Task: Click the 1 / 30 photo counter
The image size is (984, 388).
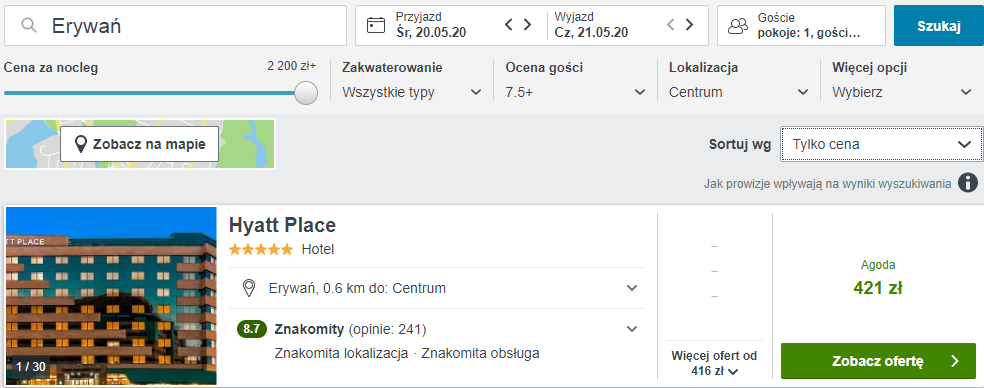Action: [31, 367]
